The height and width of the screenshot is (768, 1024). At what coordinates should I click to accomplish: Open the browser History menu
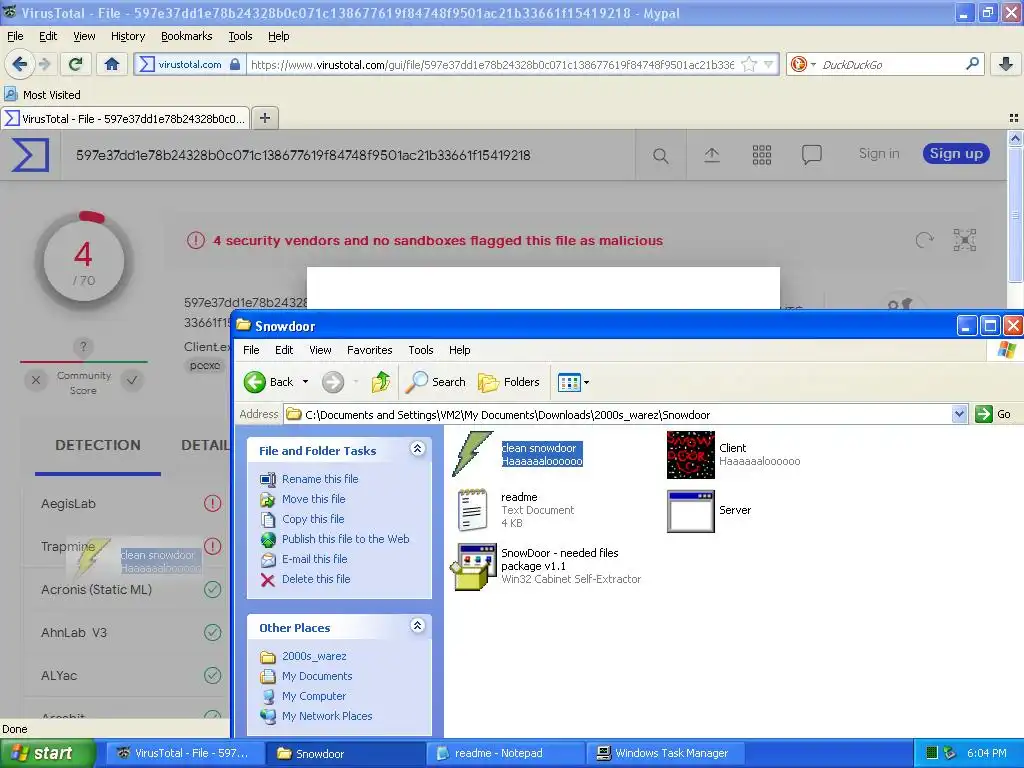[128, 36]
